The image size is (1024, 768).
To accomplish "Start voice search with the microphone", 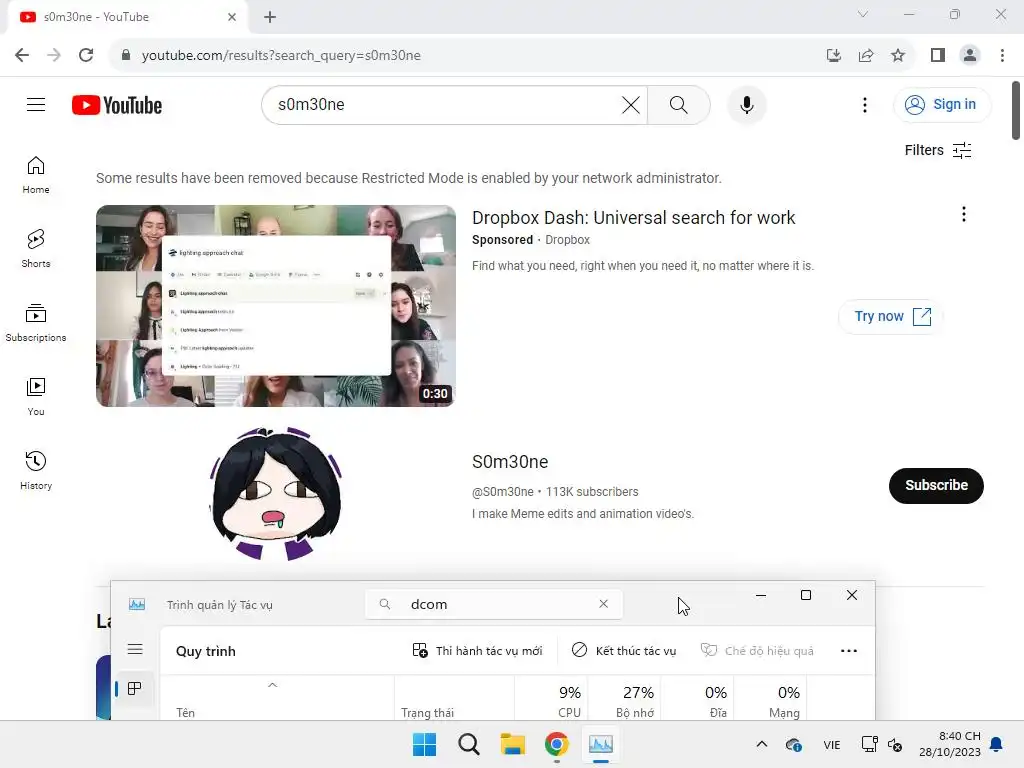I will 746,104.
